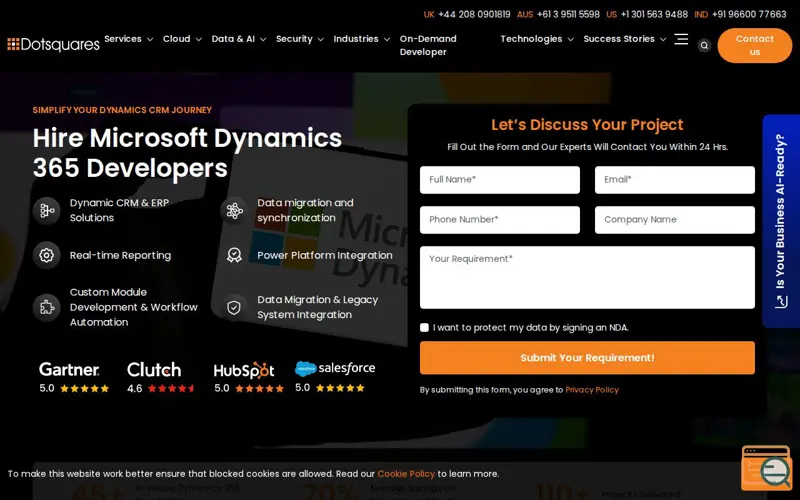Click the Contact us button
Screen dimensions: 800x500
(x=755, y=45)
